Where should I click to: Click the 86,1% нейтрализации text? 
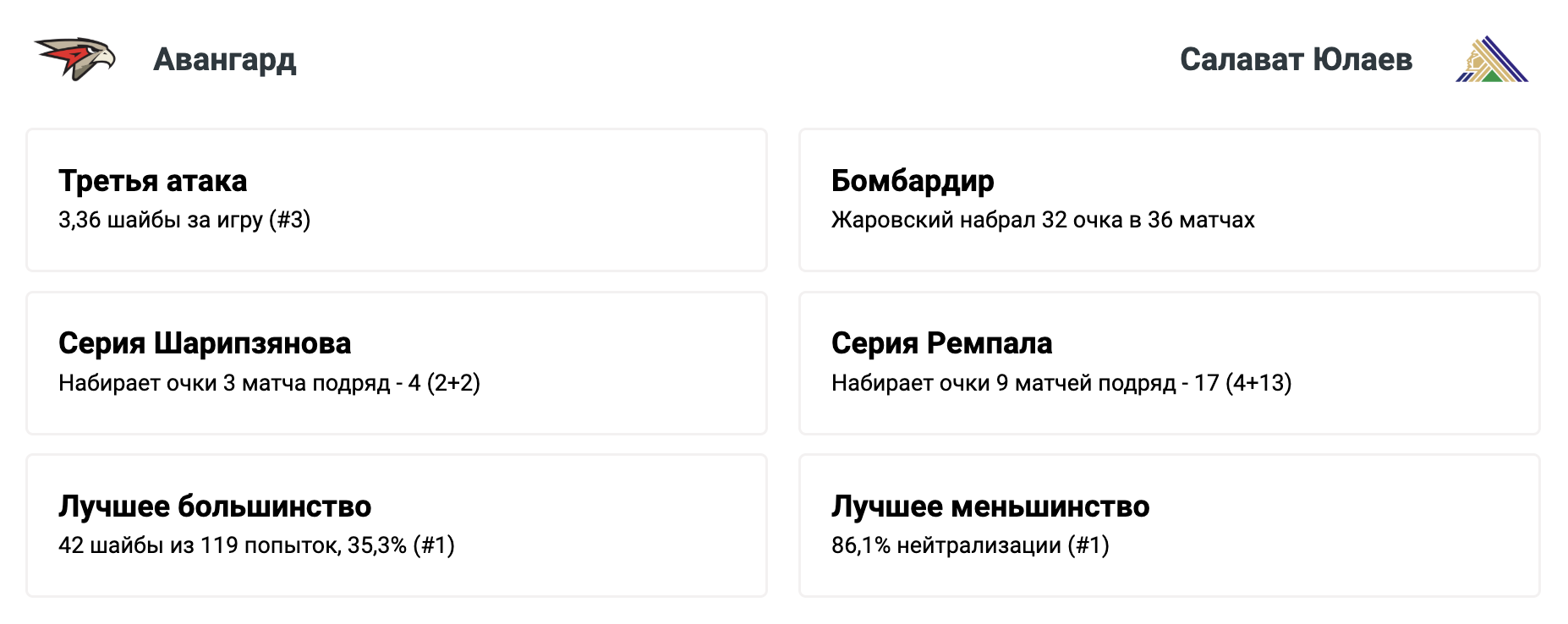pyautogui.click(x=970, y=545)
